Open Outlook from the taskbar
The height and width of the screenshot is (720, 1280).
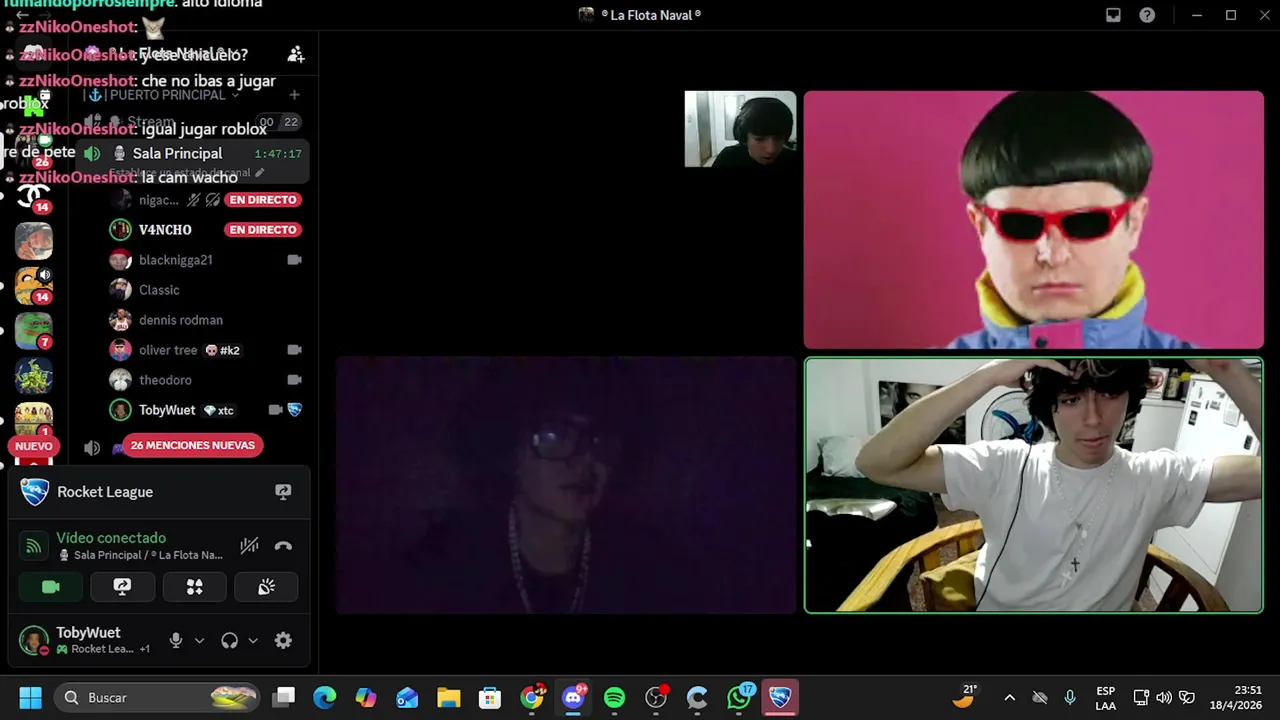[x=407, y=698]
